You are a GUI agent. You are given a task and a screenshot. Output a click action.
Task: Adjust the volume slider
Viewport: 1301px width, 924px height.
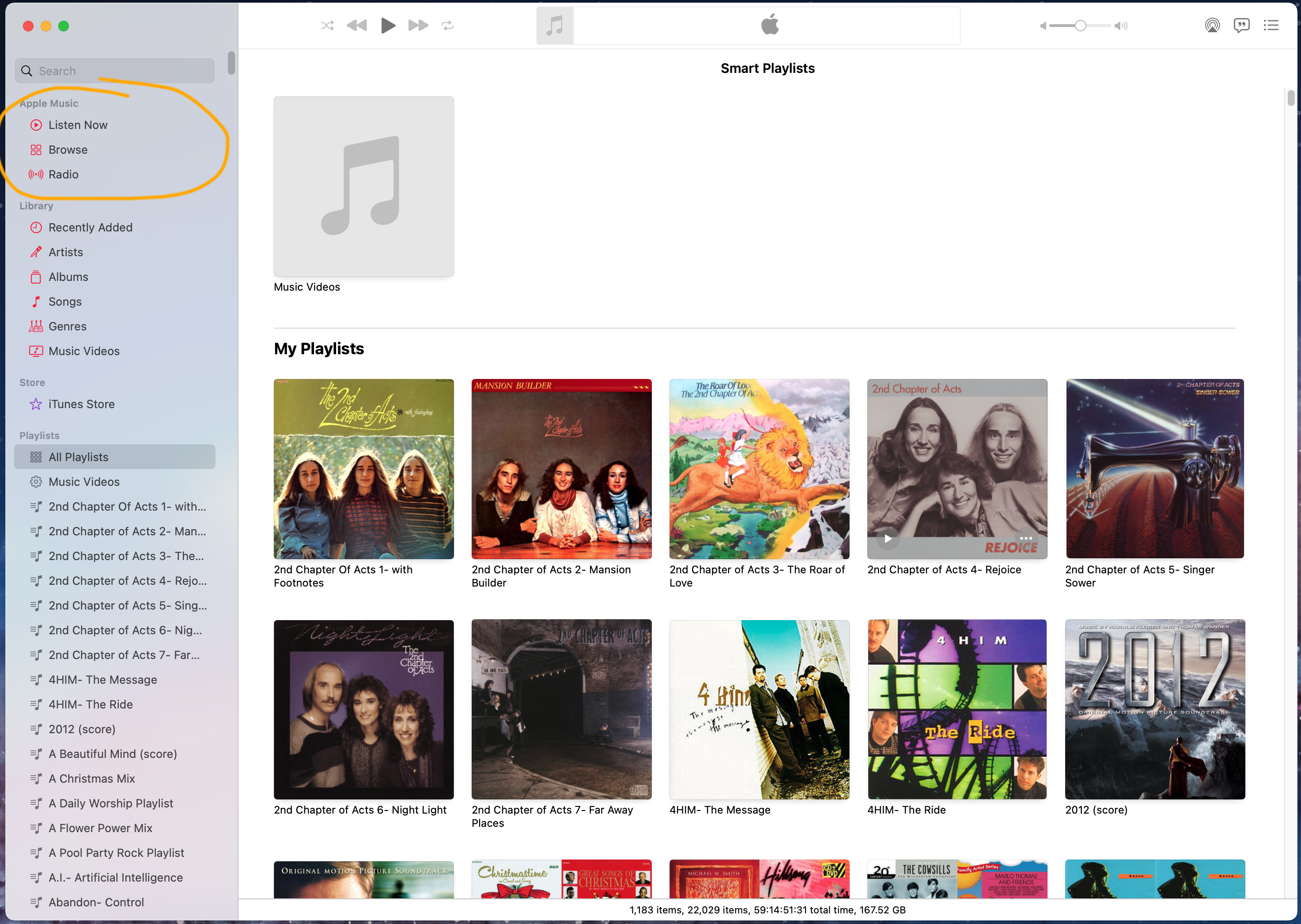[x=1080, y=26]
